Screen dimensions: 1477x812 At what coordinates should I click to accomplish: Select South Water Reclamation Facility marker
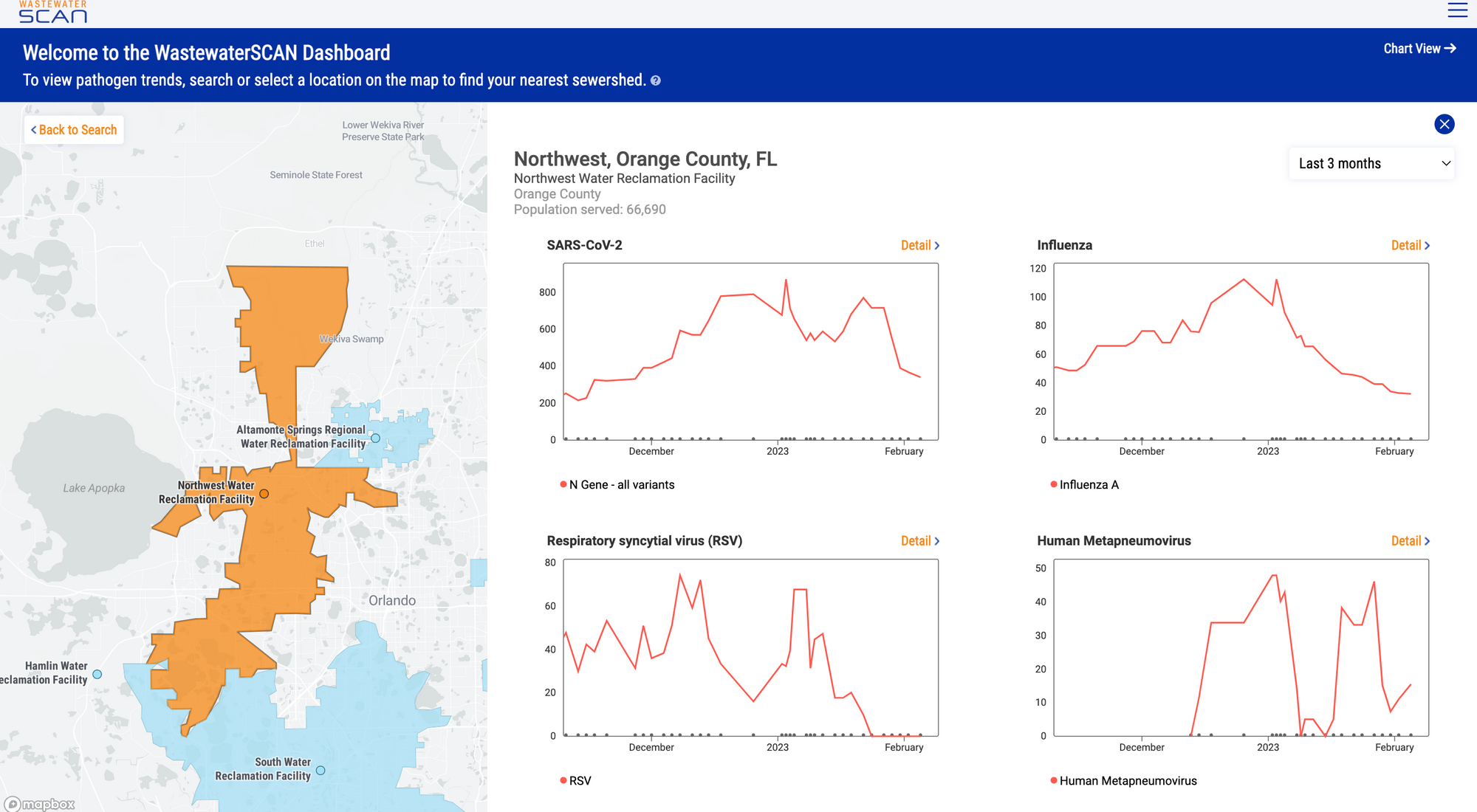click(321, 770)
